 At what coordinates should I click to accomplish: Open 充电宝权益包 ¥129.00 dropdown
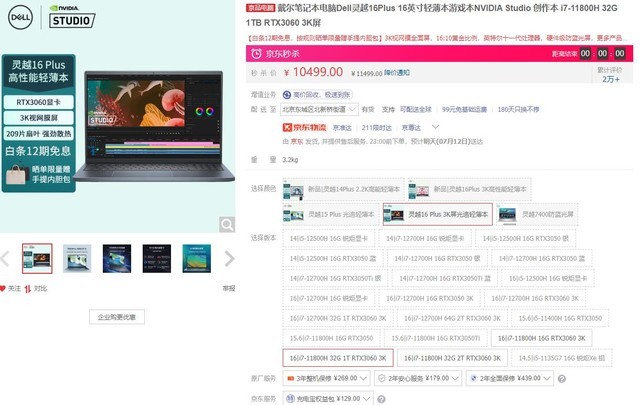pos(328,398)
